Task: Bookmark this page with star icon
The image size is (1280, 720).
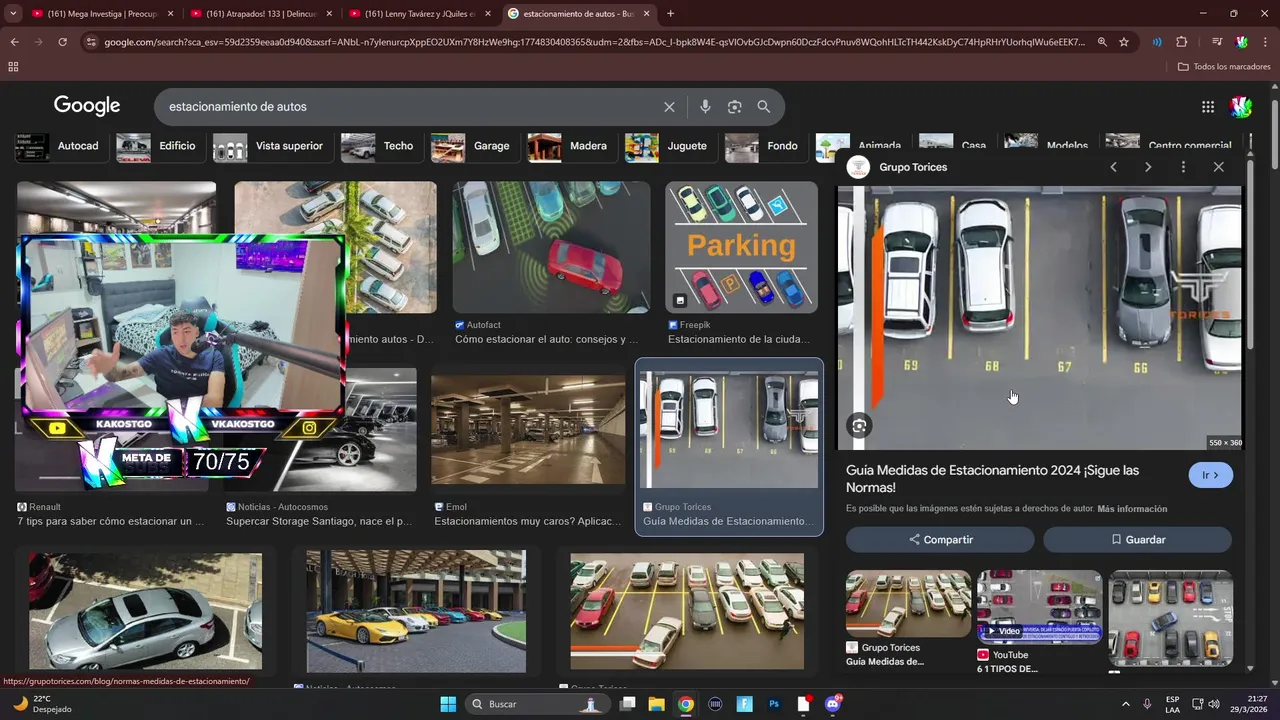Action: point(1124,42)
